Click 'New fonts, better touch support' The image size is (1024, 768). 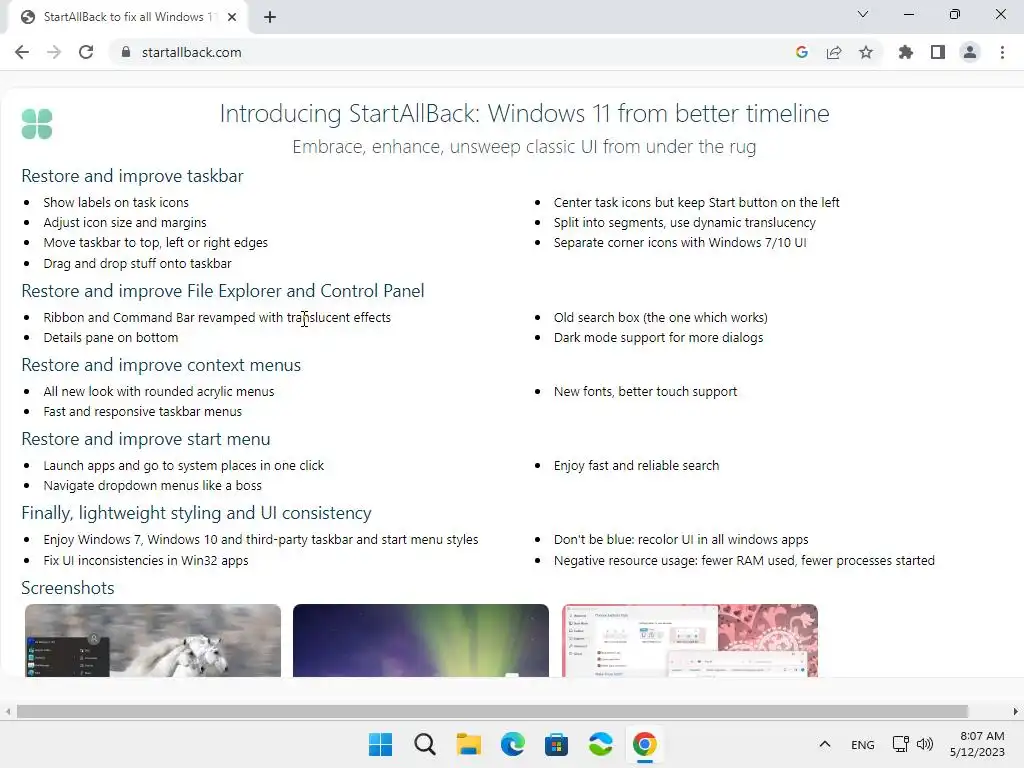tap(645, 392)
